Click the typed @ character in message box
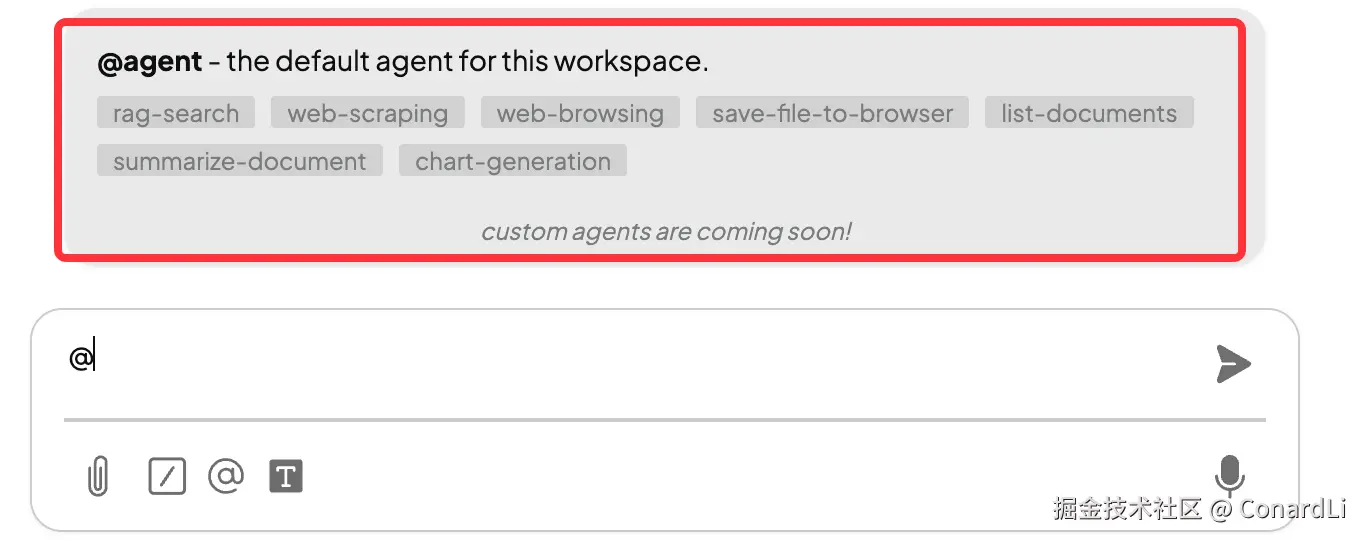Viewport: 1364px width, 540px height. pos(80,358)
